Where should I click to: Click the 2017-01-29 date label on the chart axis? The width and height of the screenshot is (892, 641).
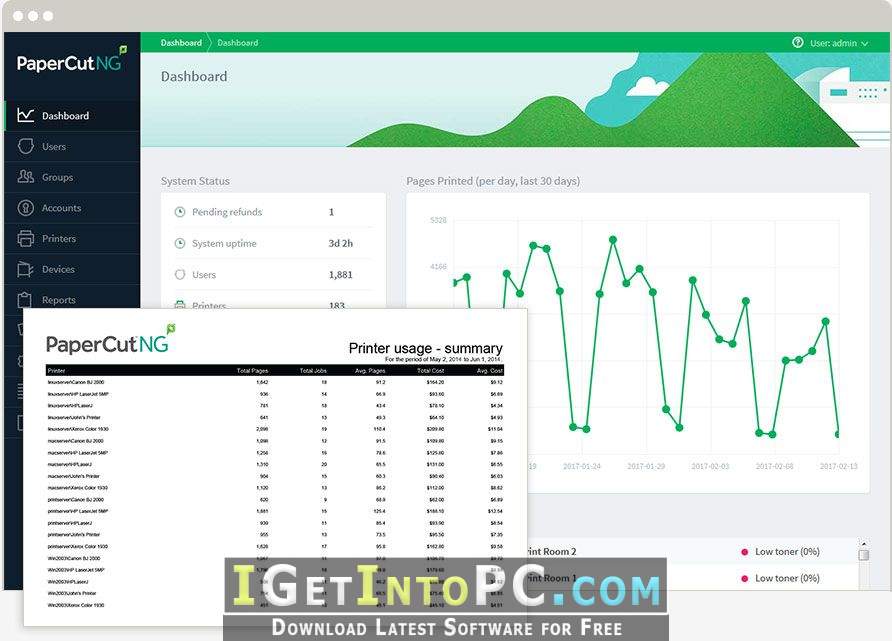tap(646, 466)
